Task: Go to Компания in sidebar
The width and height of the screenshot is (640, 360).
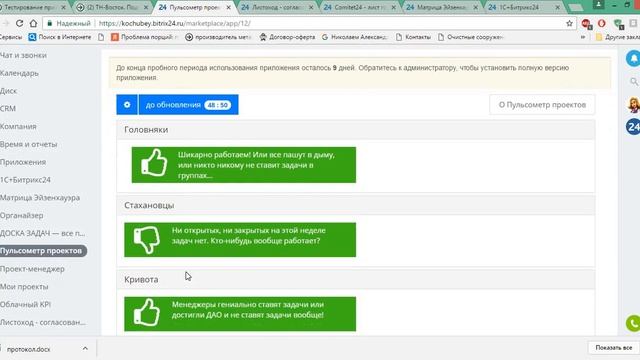Action: (18, 126)
